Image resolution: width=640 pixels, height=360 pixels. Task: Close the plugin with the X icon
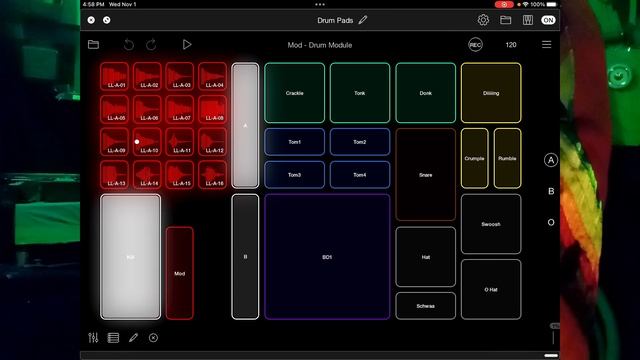pos(91,20)
